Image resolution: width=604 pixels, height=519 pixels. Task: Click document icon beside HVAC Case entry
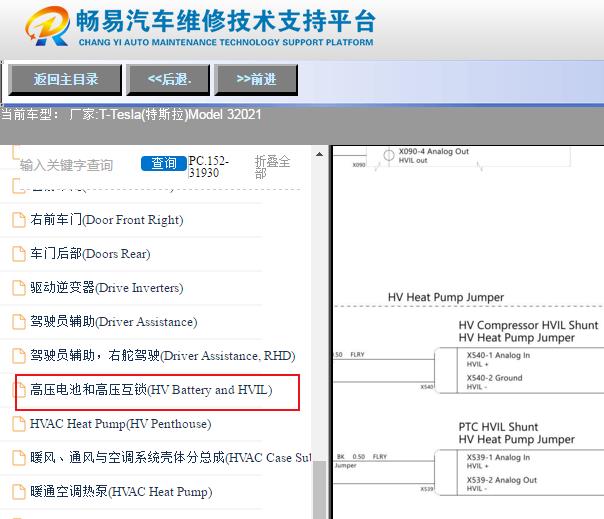click(x=19, y=458)
